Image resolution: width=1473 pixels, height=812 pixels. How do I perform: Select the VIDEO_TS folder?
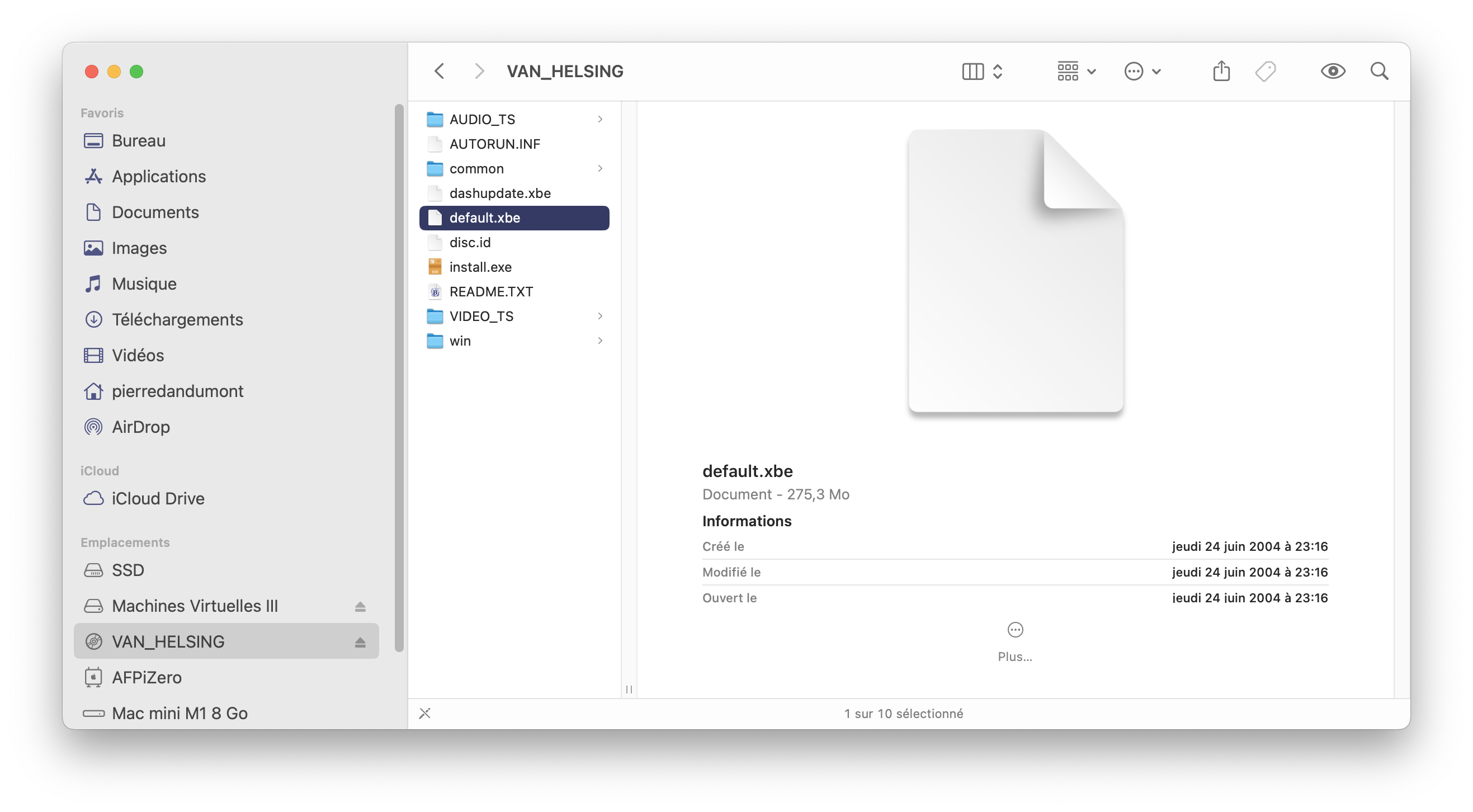[514, 316]
